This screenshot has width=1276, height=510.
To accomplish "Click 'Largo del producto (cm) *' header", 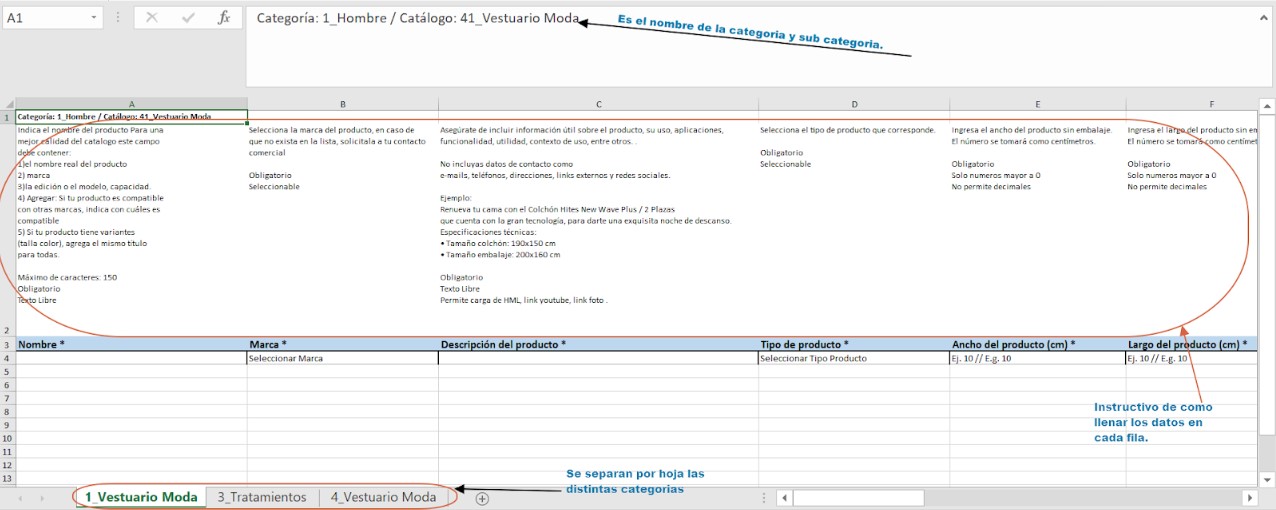I will pyautogui.click(x=1191, y=344).
